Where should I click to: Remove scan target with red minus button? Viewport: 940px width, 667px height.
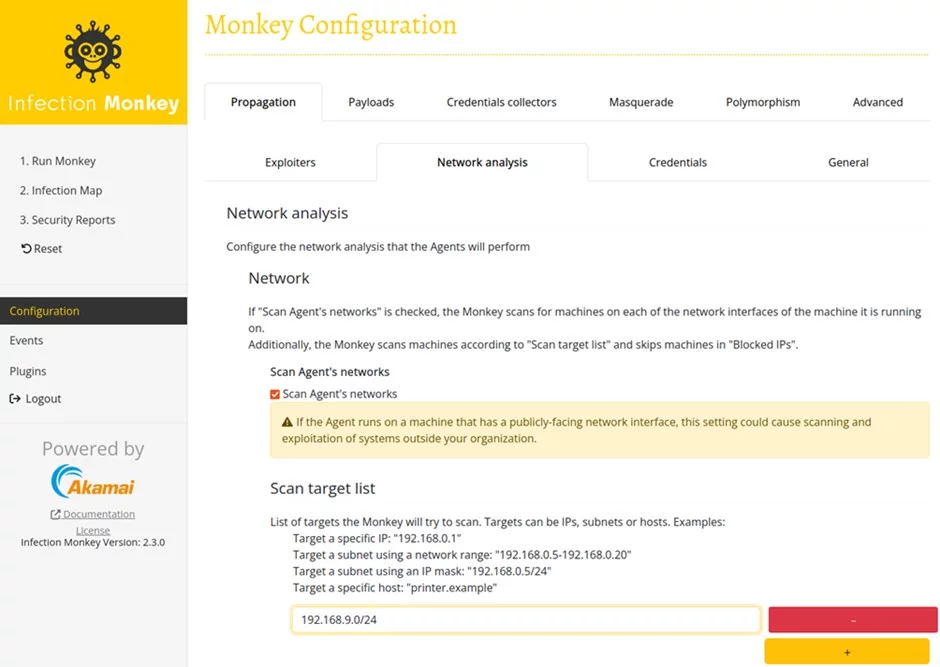[x=852, y=620]
